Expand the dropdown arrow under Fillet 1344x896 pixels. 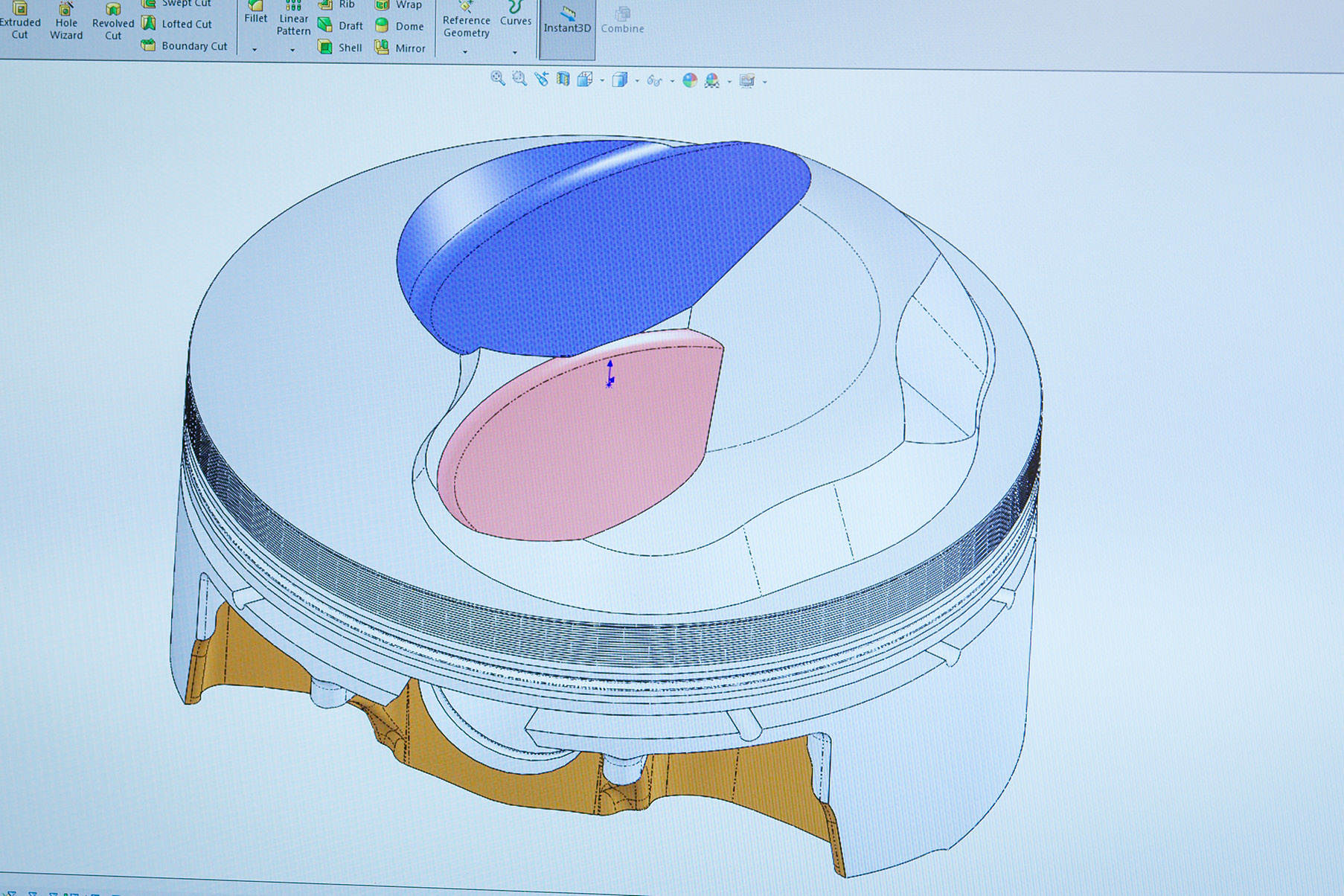[x=255, y=50]
